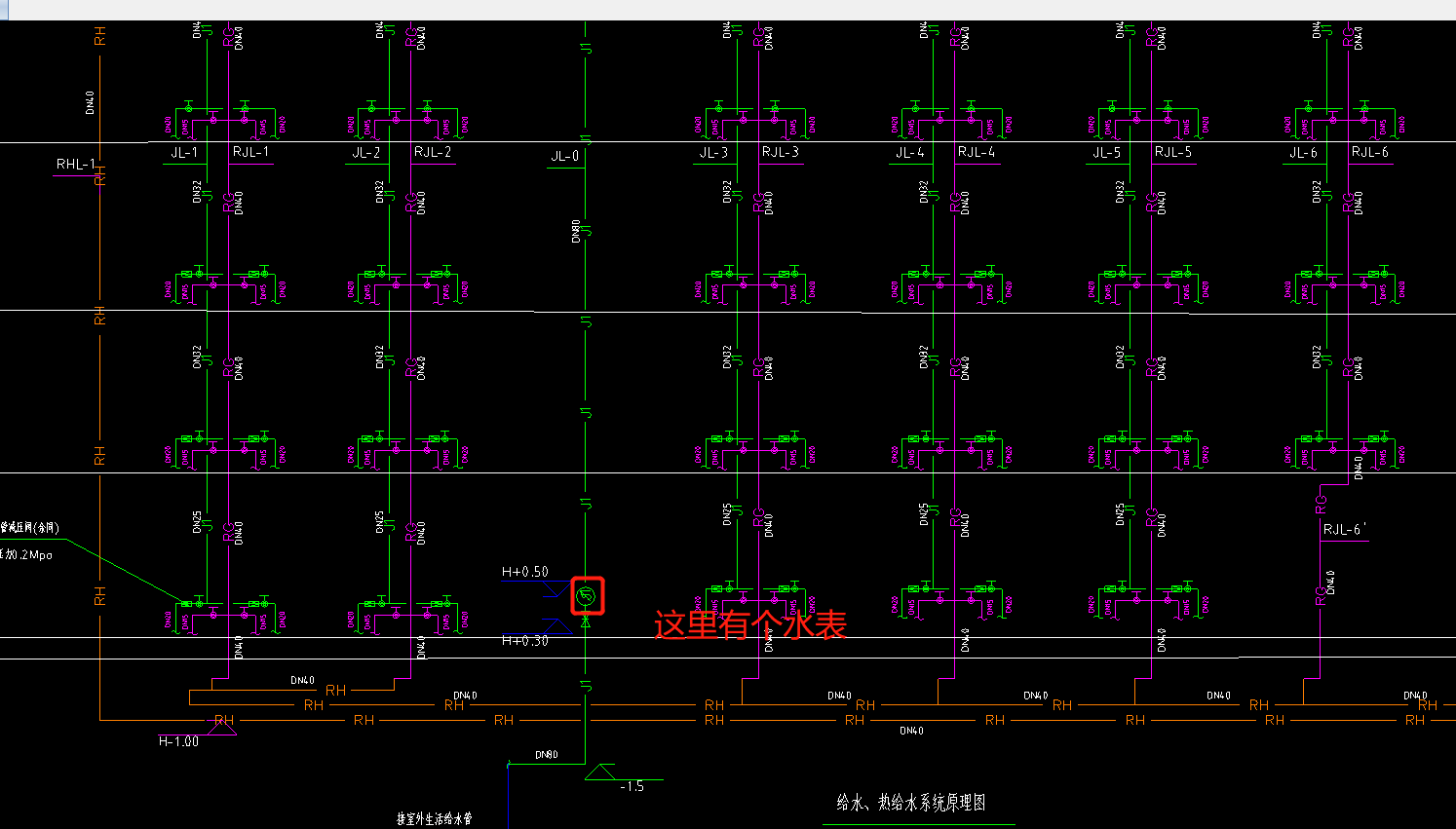The height and width of the screenshot is (829, 1456).
Task: Select the JL-6 riser label
Action: coord(1304,152)
